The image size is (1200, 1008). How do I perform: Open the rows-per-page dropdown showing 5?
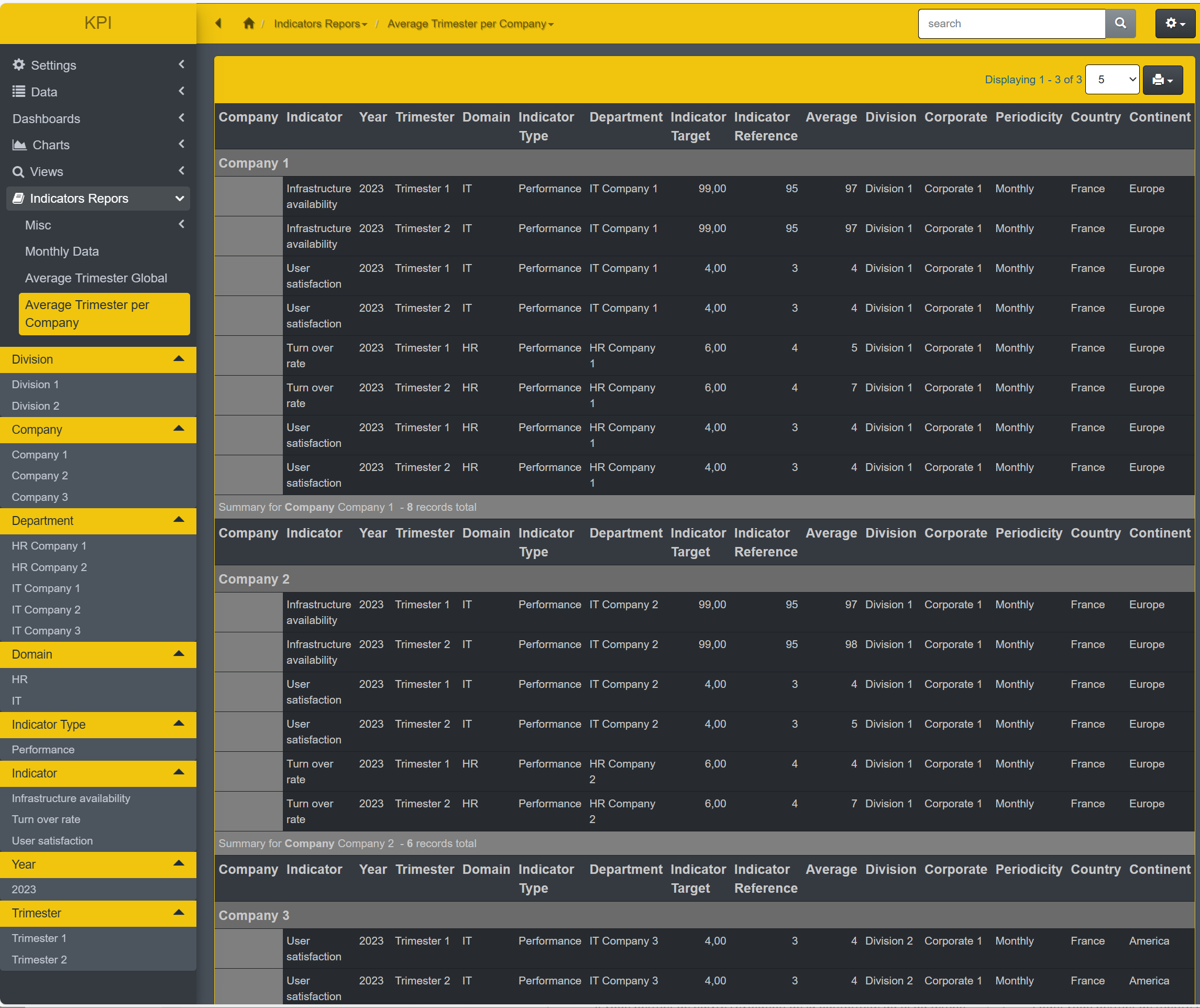click(1111, 80)
